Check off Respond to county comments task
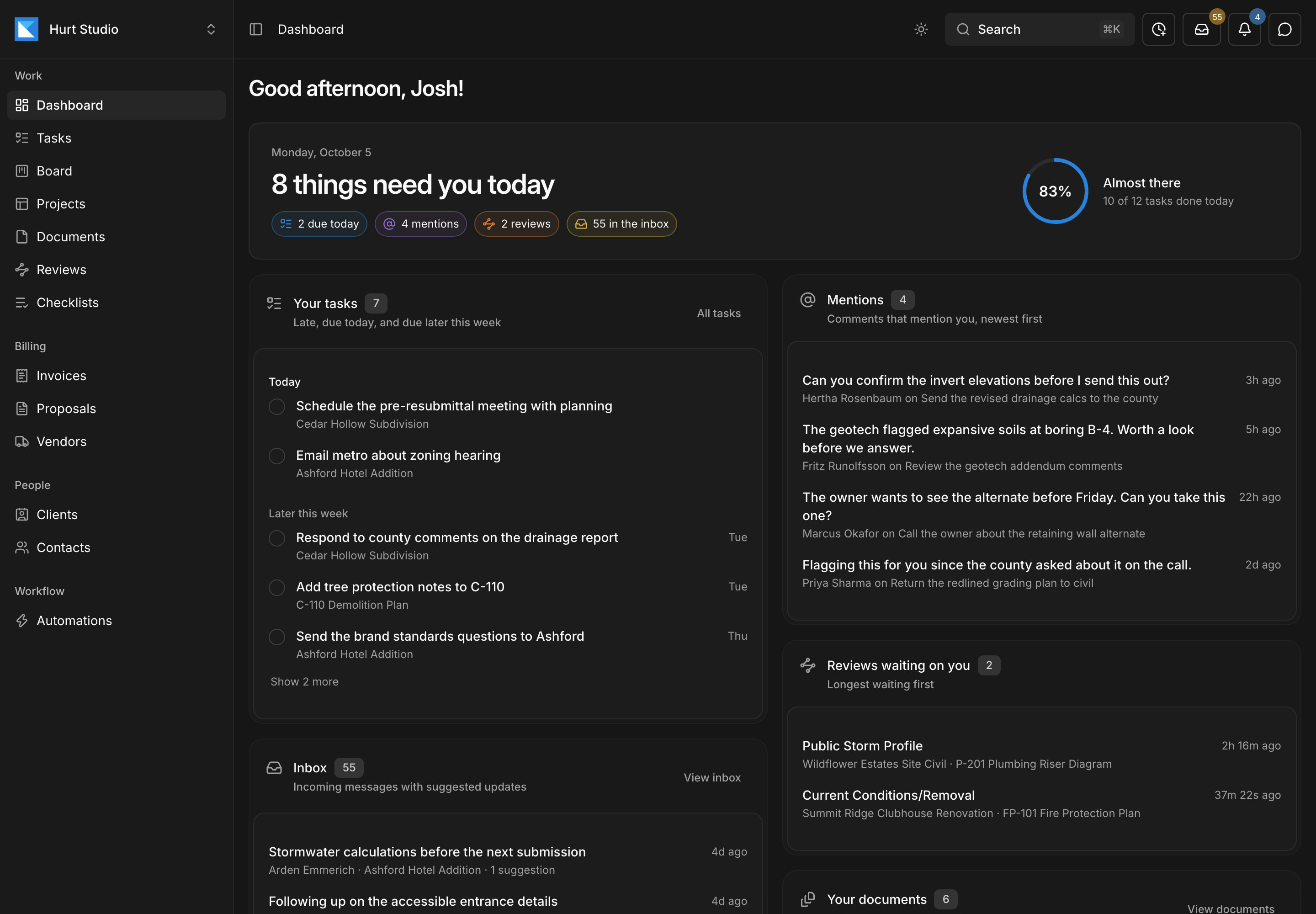Viewport: 1316px width, 914px height. coord(276,538)
